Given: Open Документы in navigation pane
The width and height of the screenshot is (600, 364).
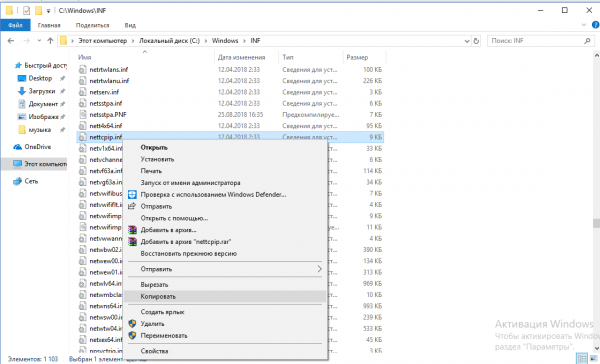Looking at the screenshot, I should coord(43,104).
